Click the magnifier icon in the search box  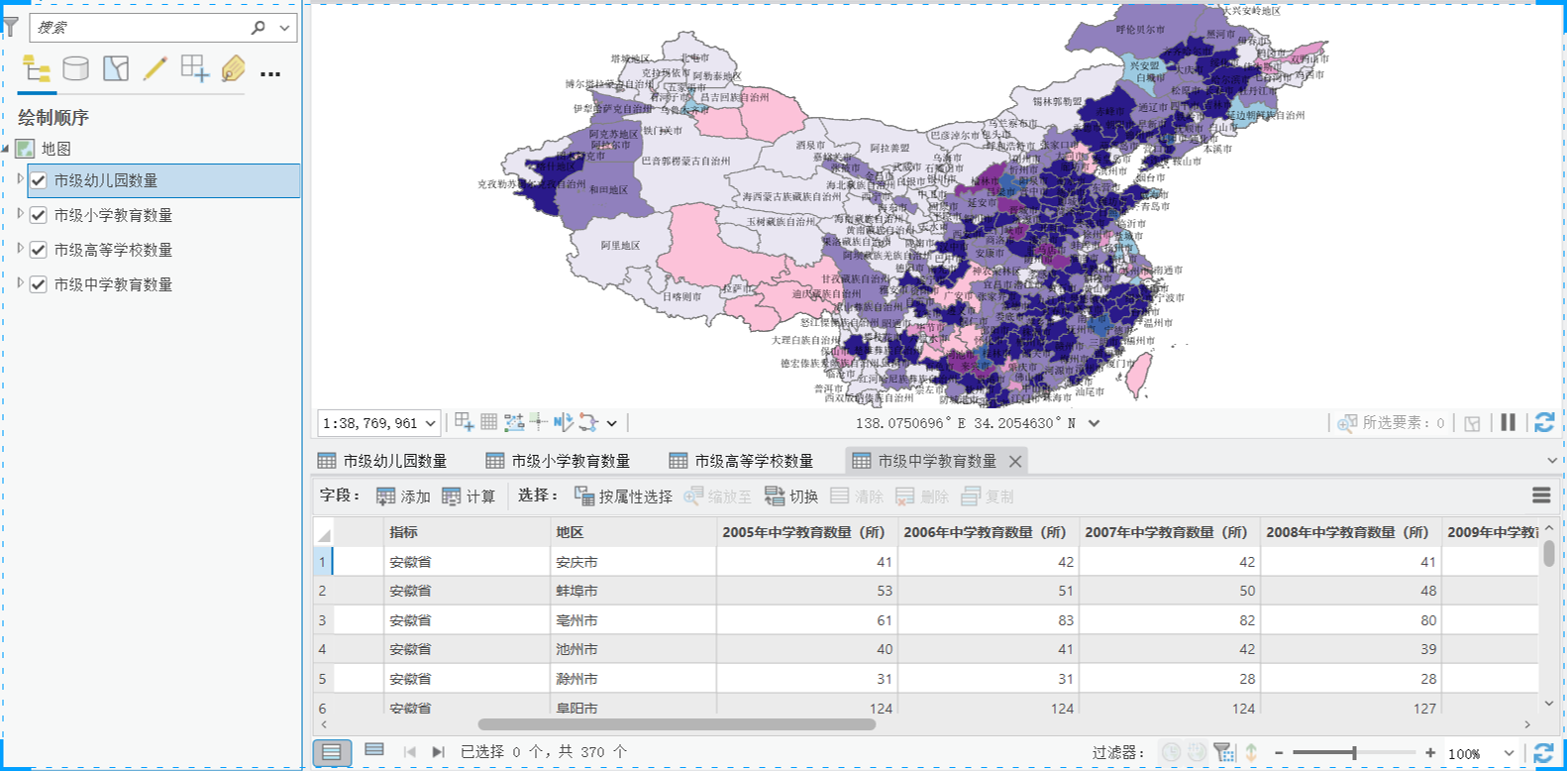pyautogui.click(x=259, y=28)
